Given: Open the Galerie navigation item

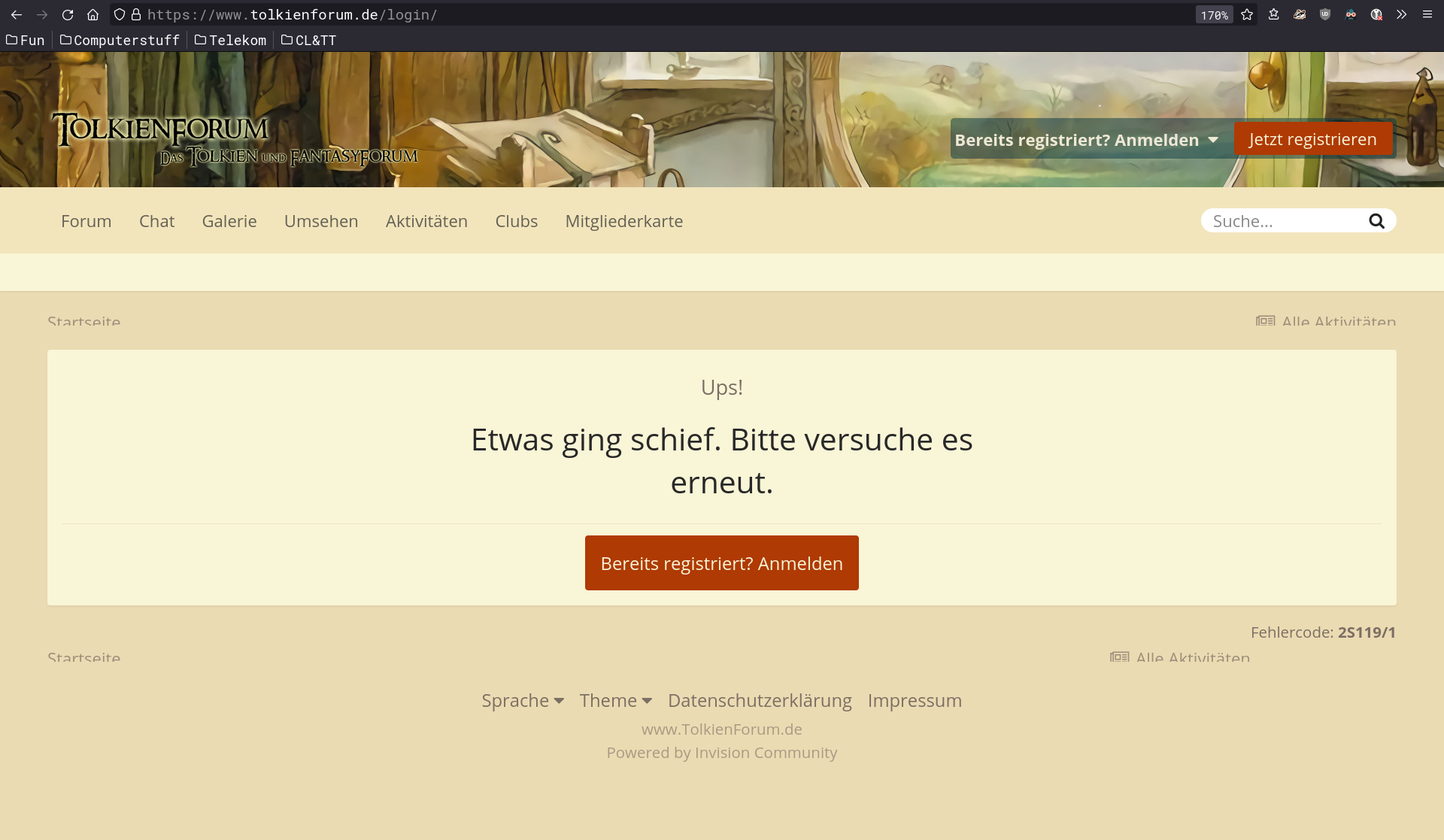Looking at the screenshot, I should point(229,221).
